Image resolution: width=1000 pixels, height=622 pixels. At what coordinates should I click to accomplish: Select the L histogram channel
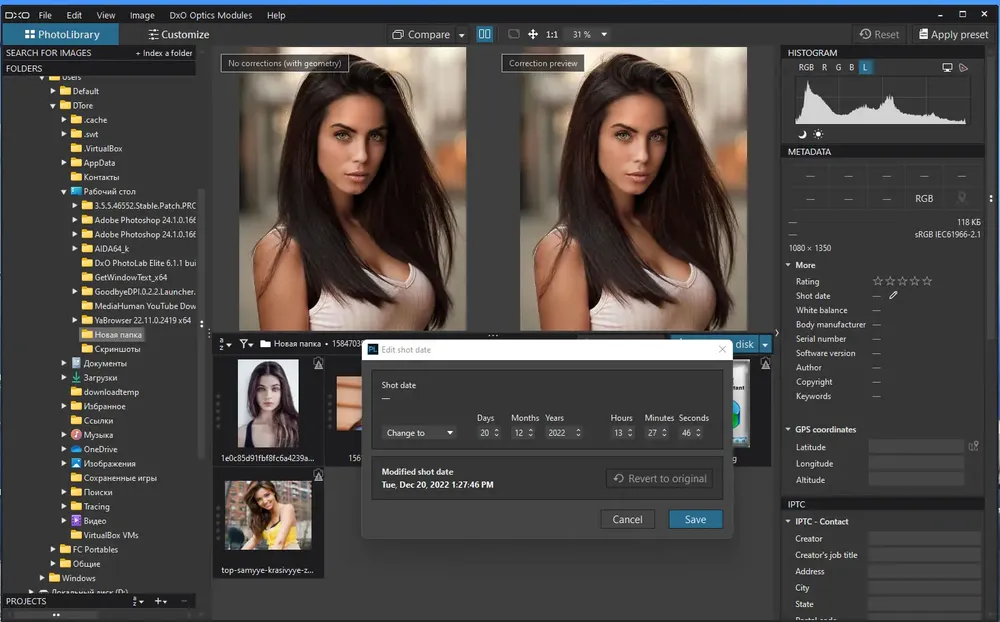tap(865, 67)
